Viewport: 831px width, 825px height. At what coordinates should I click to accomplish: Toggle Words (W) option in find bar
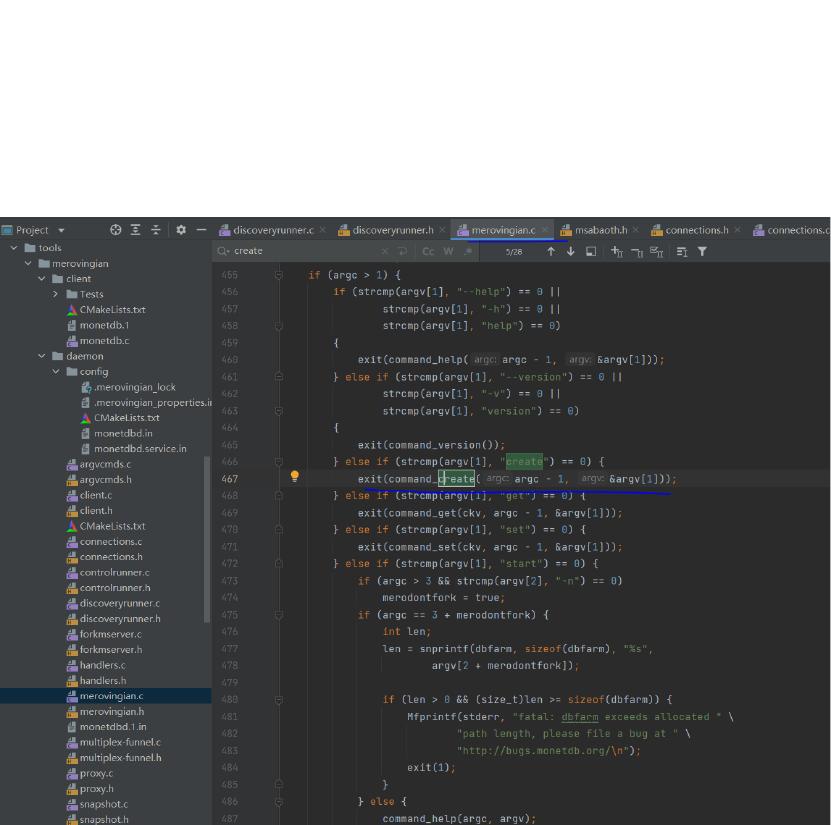(x=448, y=251)
